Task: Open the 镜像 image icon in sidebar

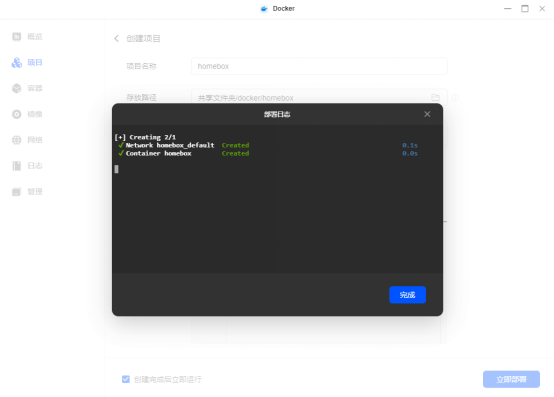Action: 17,114
